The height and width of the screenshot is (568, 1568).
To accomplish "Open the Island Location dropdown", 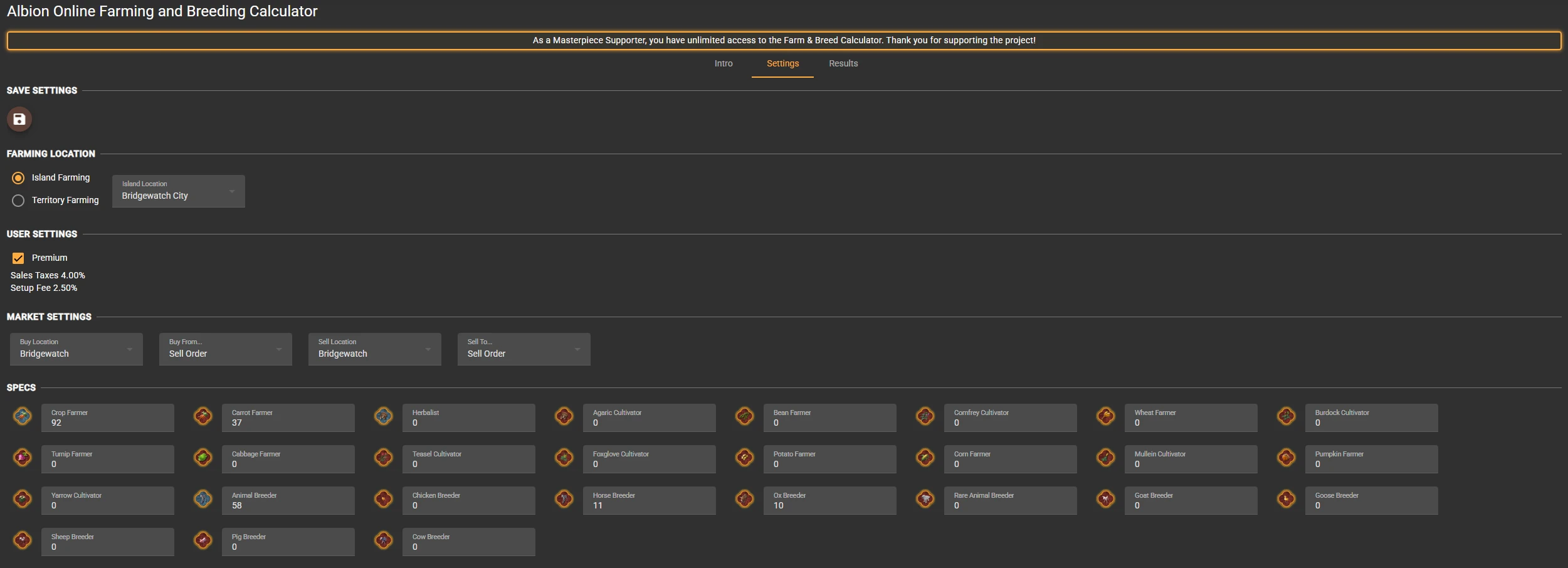I will [x=178, y=191].
